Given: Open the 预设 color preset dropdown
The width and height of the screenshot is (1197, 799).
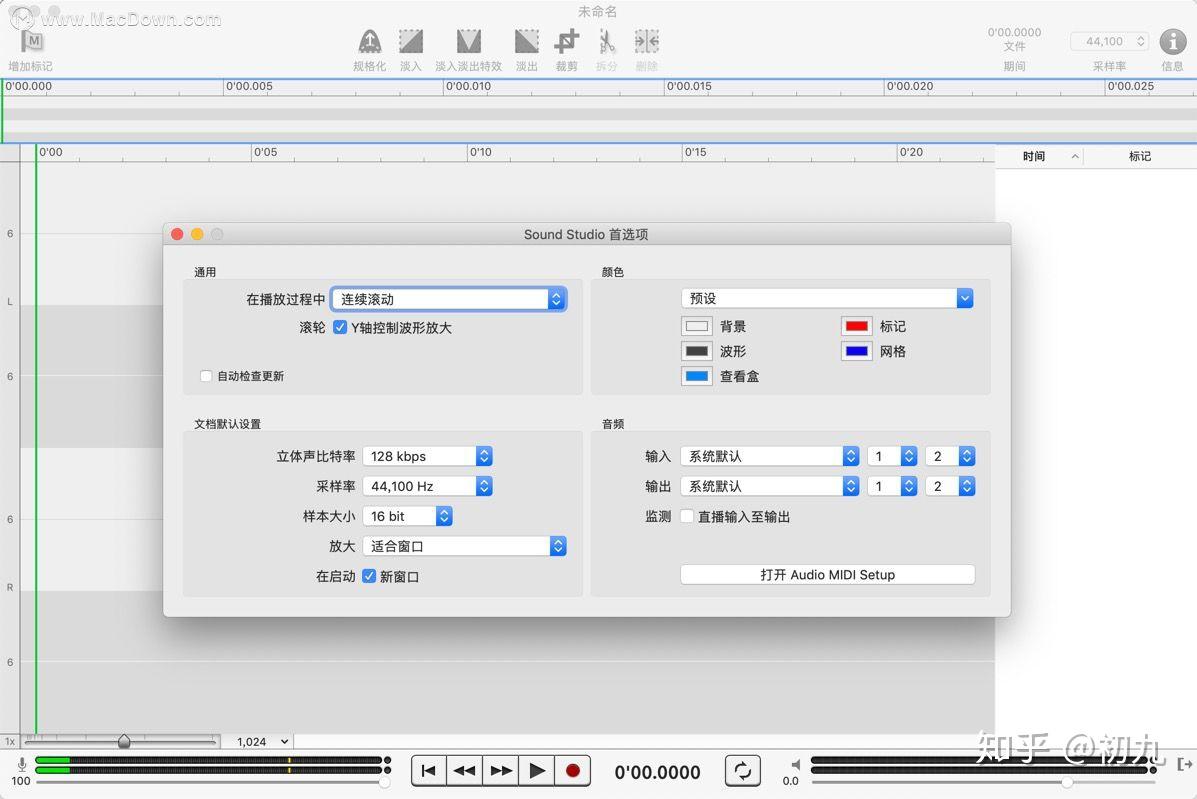Looking at the screenshot, I should [x=828, y=298].
